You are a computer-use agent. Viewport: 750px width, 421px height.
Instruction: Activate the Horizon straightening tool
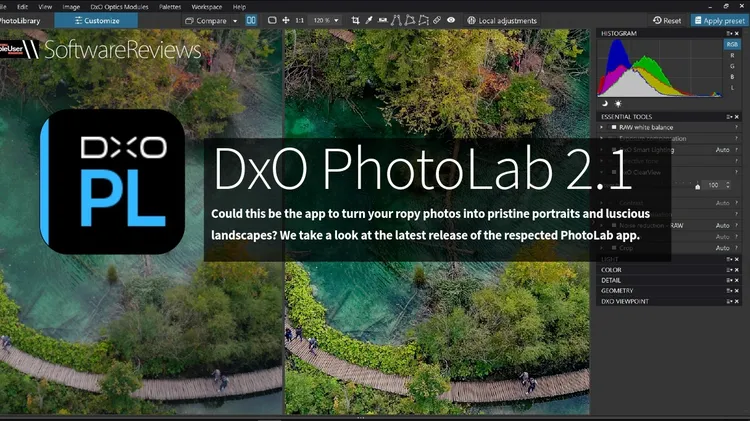click(x=383, y=20)
